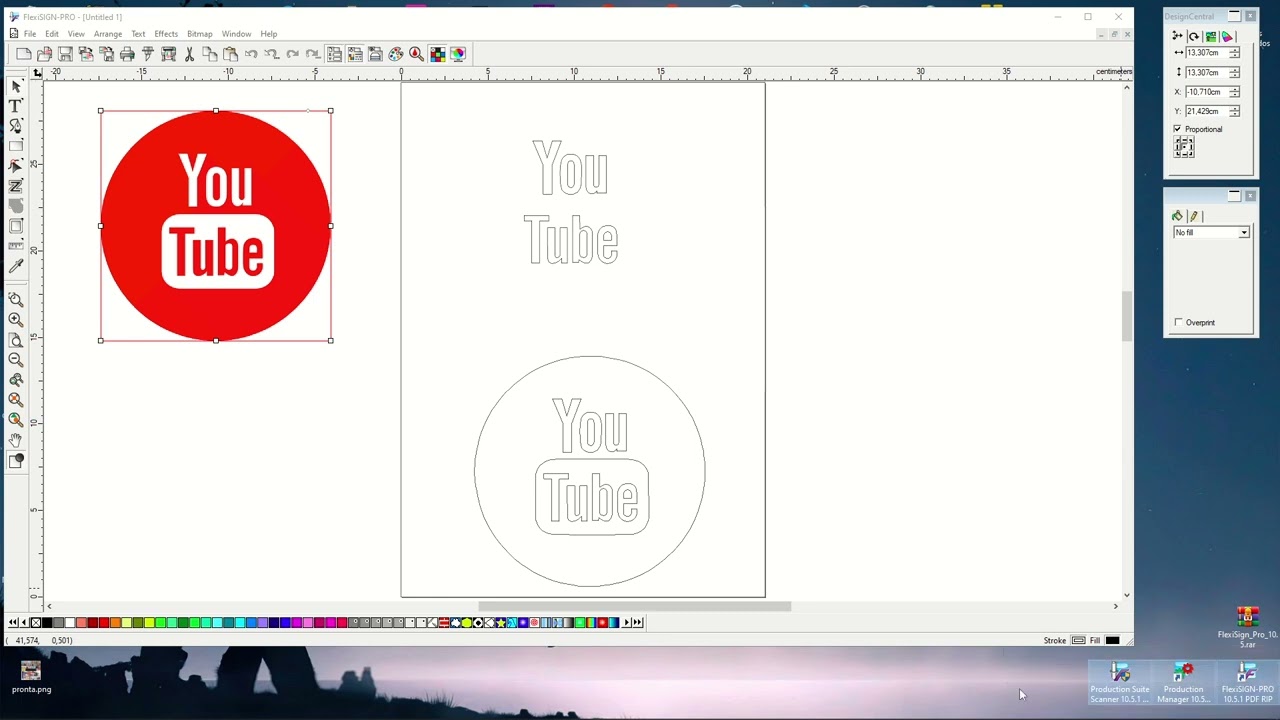Image resolution: width=1280 pixels, height=720 pixels.
Task: Click the color wheel monitor toolbar icon
Action: point(458,54)
